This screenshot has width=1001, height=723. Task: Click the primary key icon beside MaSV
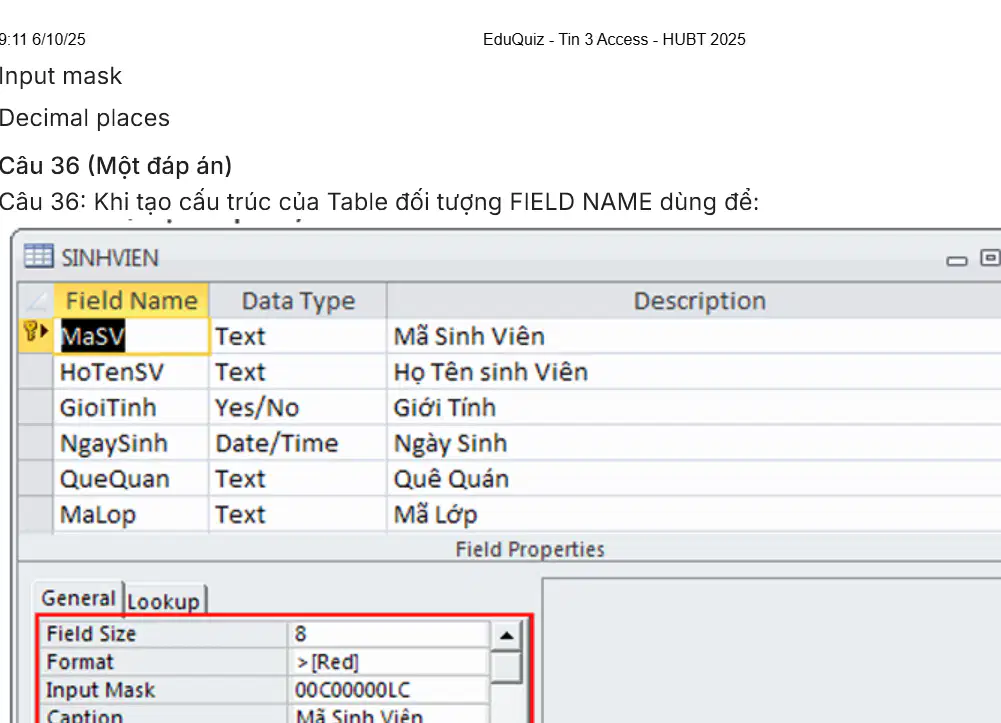[30, 331]
